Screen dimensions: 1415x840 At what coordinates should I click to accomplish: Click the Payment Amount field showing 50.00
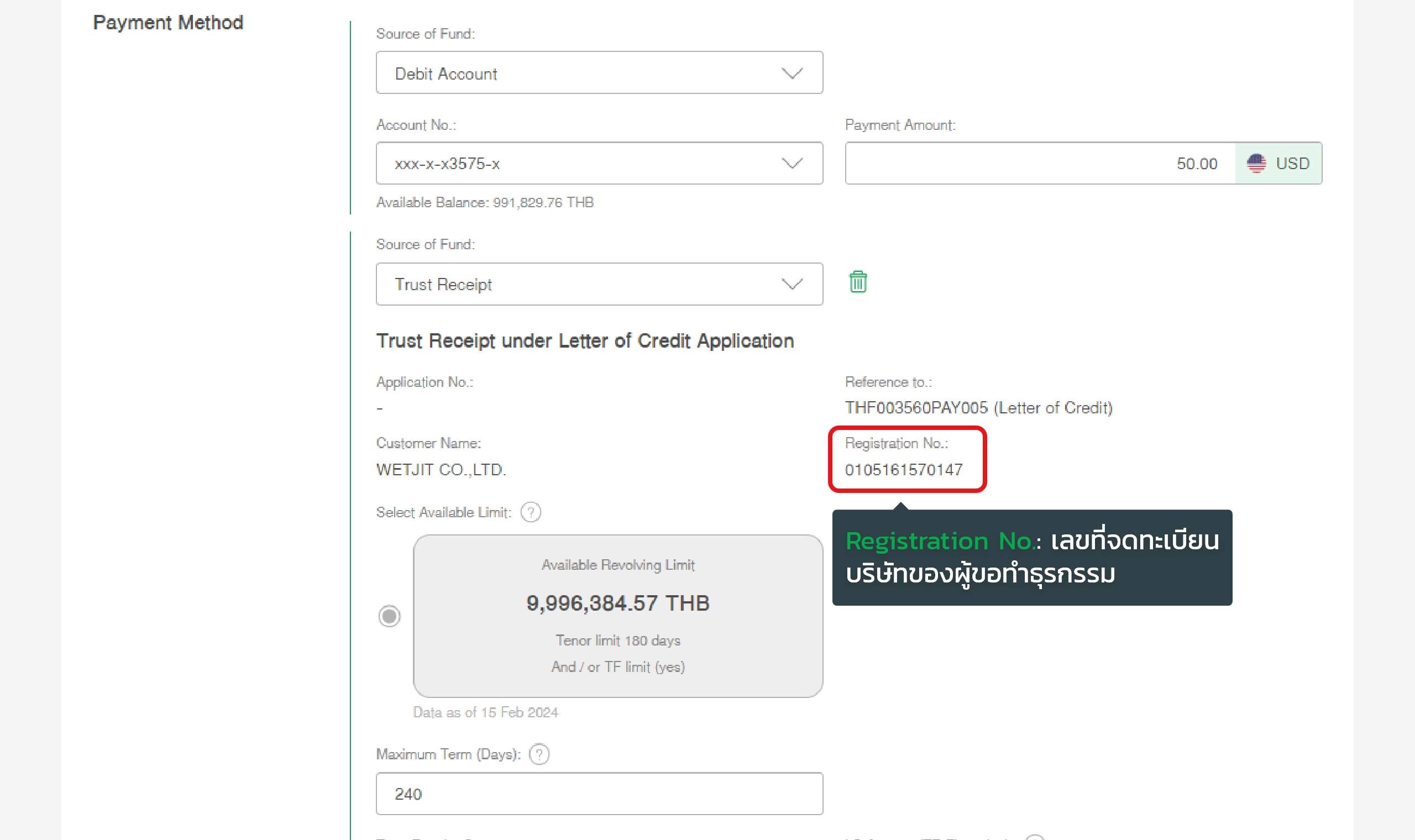(1039, 164)
